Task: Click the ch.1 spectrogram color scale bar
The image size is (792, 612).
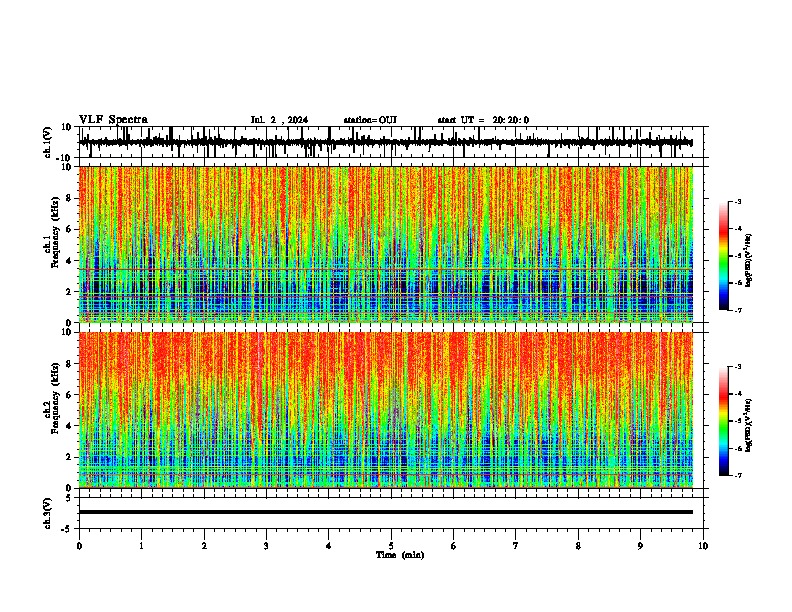Action: point(724,256)
